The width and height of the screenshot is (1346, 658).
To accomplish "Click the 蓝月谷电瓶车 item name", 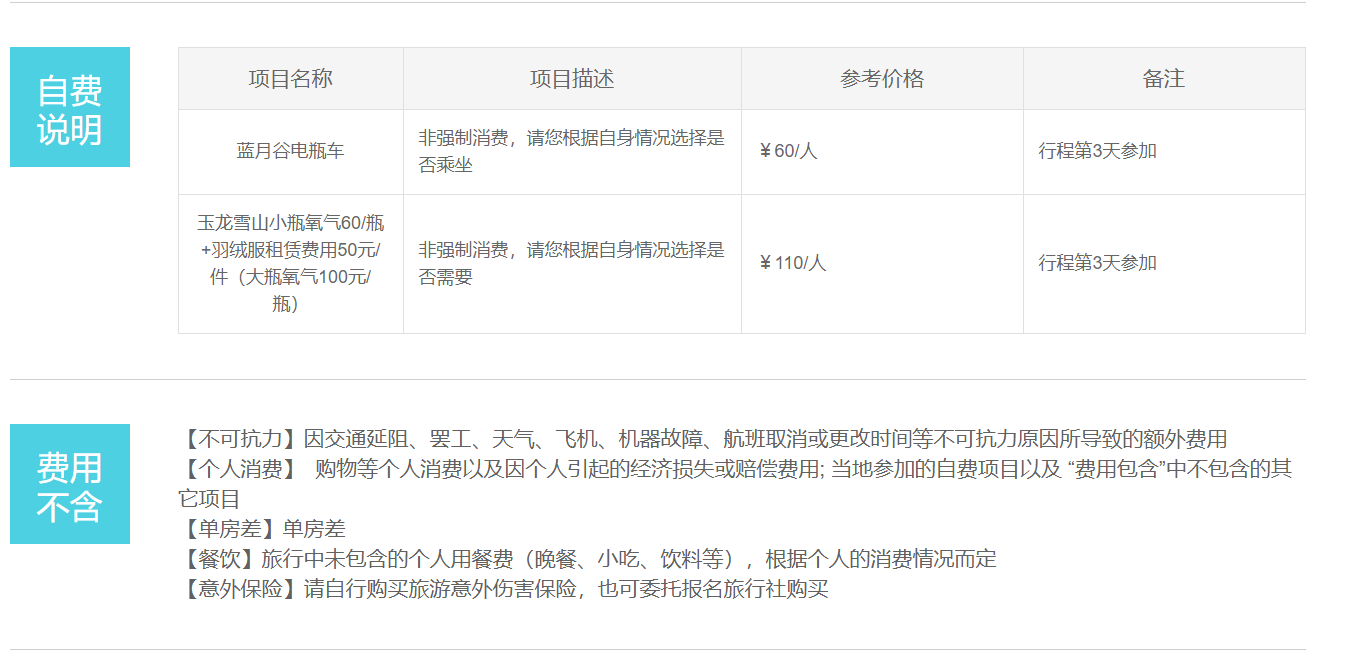I will point(291,152).
